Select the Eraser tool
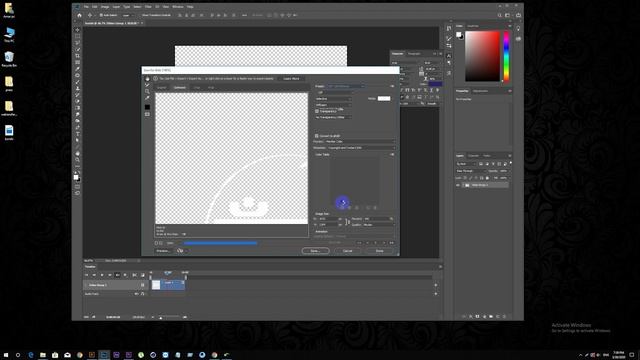 click(78, 102)
